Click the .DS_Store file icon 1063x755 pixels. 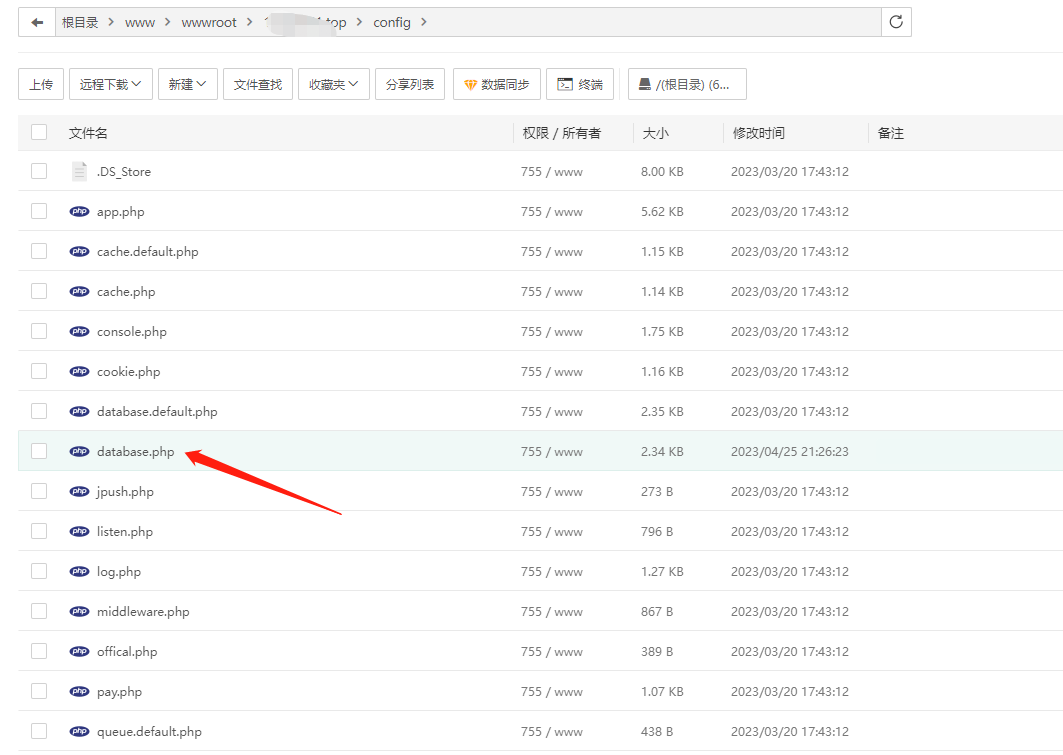coord(79,171)
